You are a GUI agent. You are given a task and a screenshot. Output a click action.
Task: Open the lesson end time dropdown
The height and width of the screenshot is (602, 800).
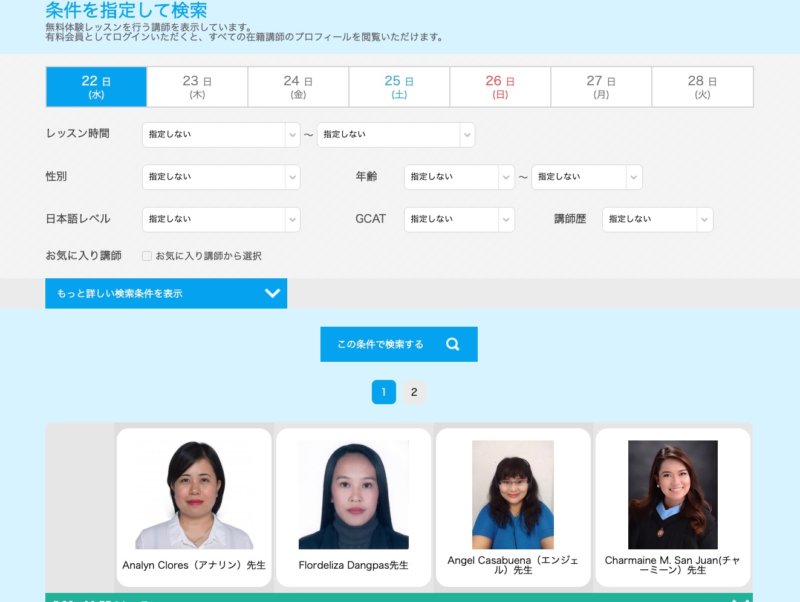tap(395, 134)
